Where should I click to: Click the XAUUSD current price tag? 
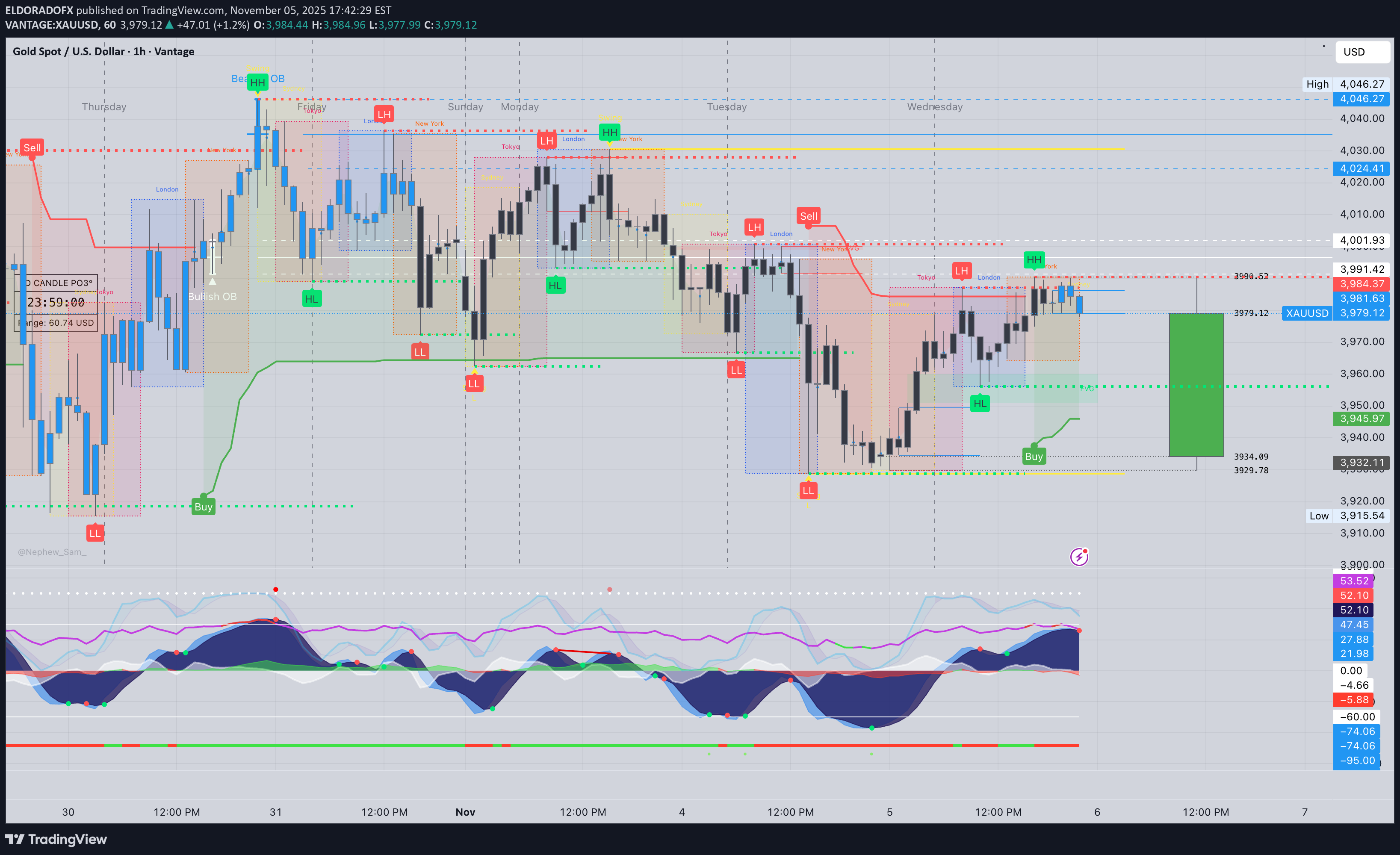pos(1306,313)
